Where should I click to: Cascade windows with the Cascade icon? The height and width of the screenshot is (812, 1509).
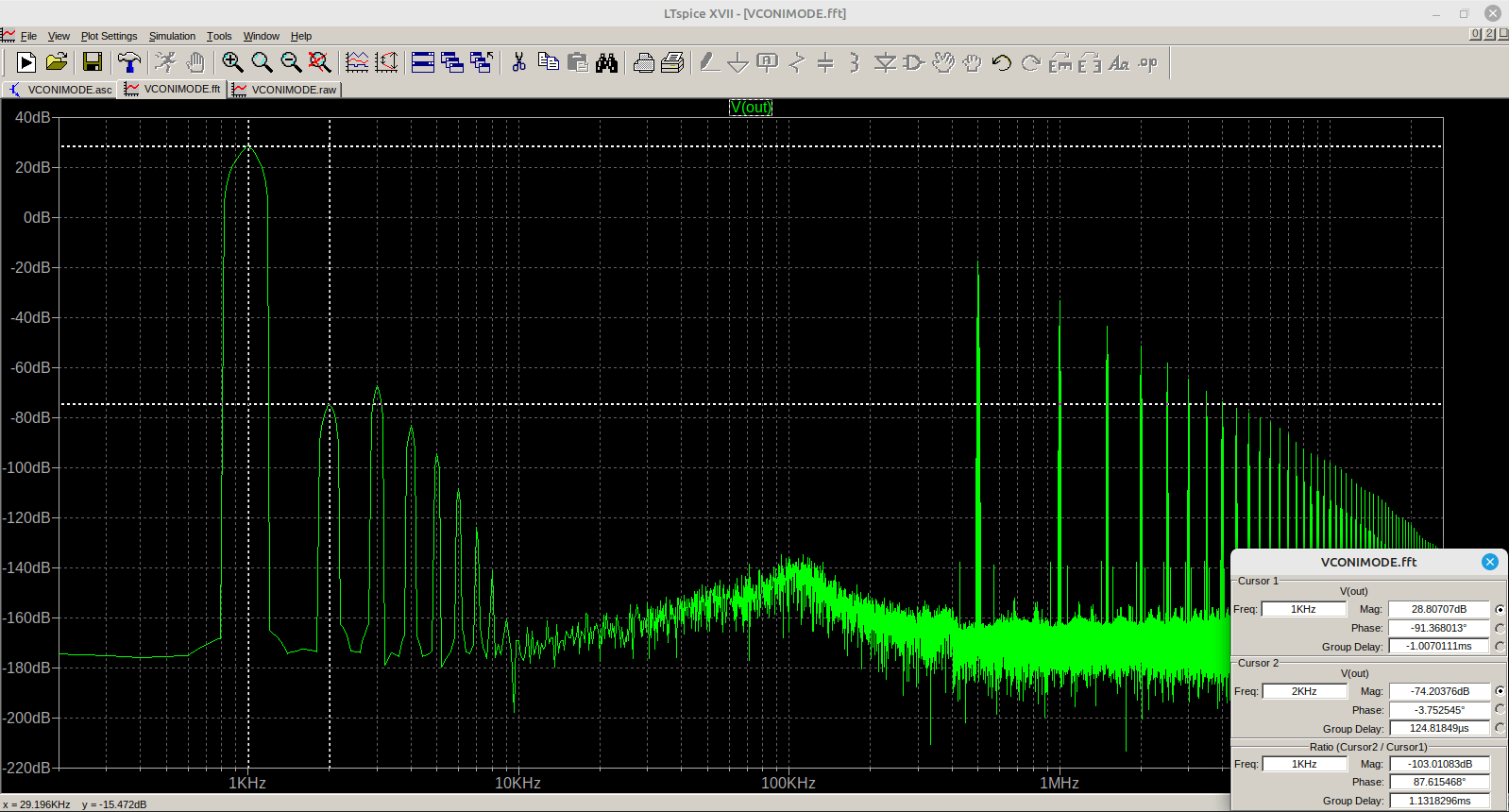click(x=452, y=62)
